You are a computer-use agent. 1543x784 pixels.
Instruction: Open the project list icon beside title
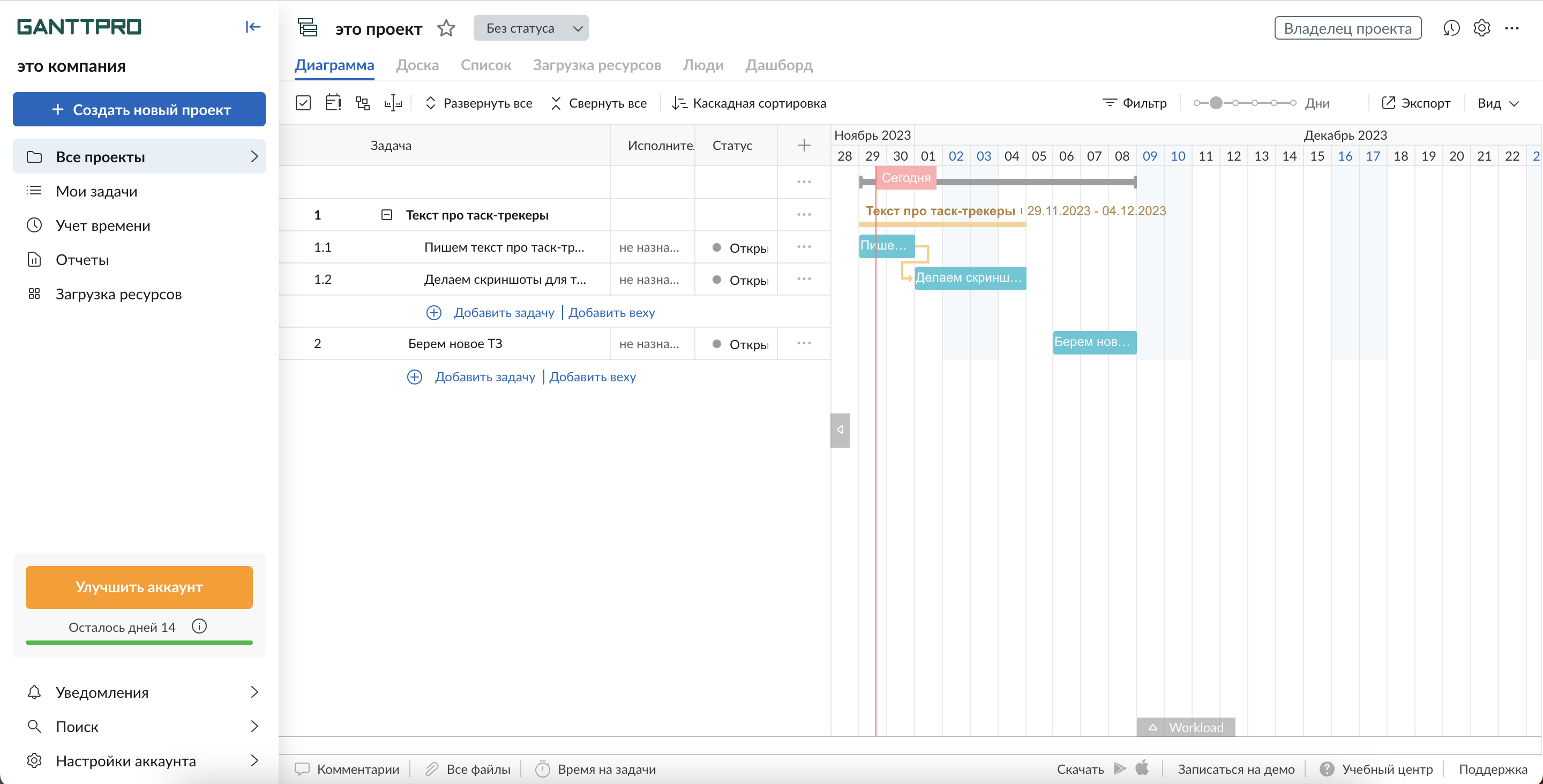click(x=308, y=28)
